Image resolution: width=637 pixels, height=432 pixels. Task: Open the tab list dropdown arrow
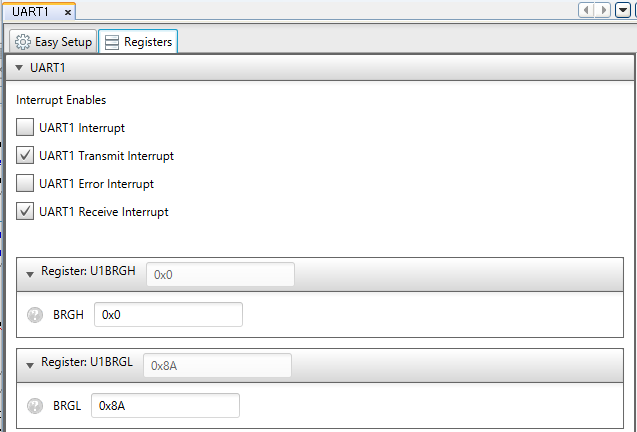click(x=623, y=11)
